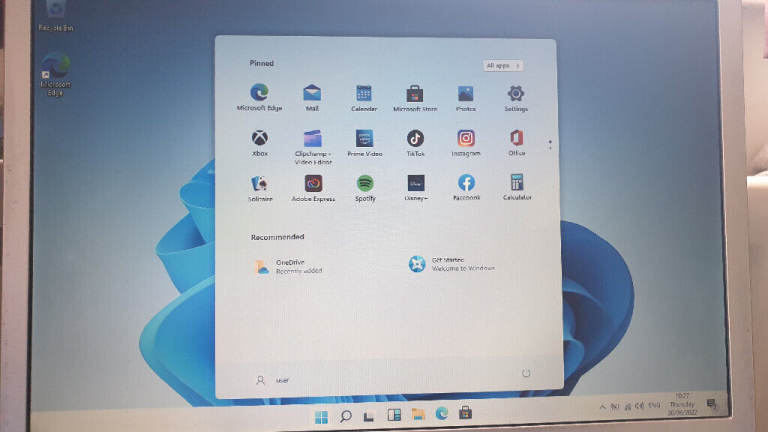Open Disney+ from pinned apps

pyautogui.click(x=415, y=183)
